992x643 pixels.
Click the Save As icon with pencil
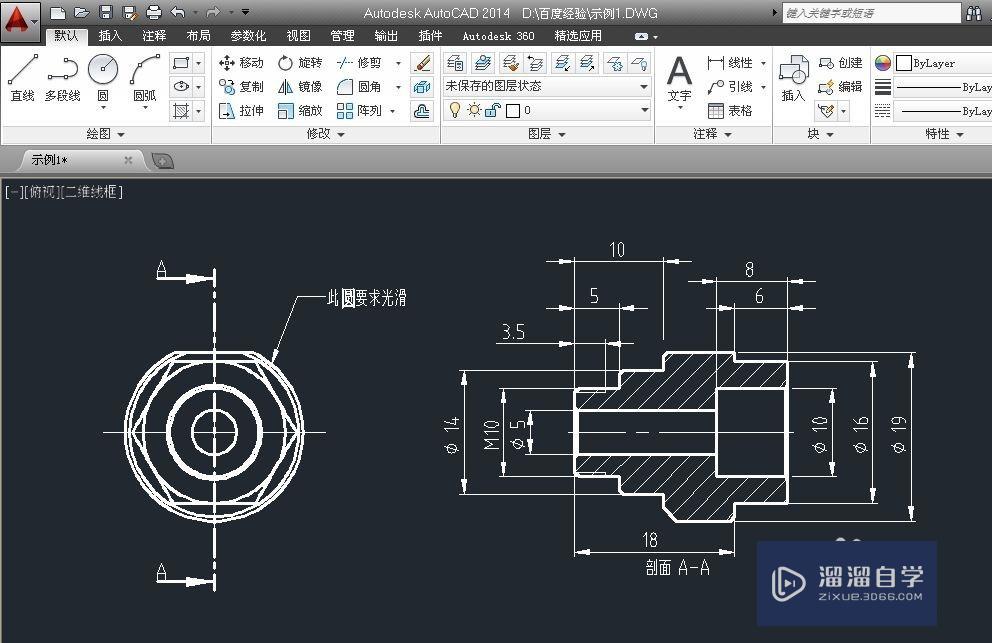pyautogui.click(x=130, y=12)
